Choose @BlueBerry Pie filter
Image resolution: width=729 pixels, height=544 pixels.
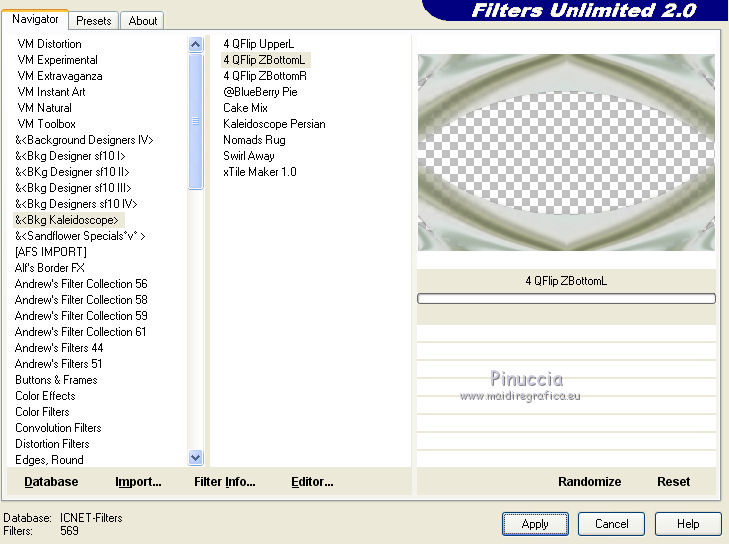click(260, 92)
